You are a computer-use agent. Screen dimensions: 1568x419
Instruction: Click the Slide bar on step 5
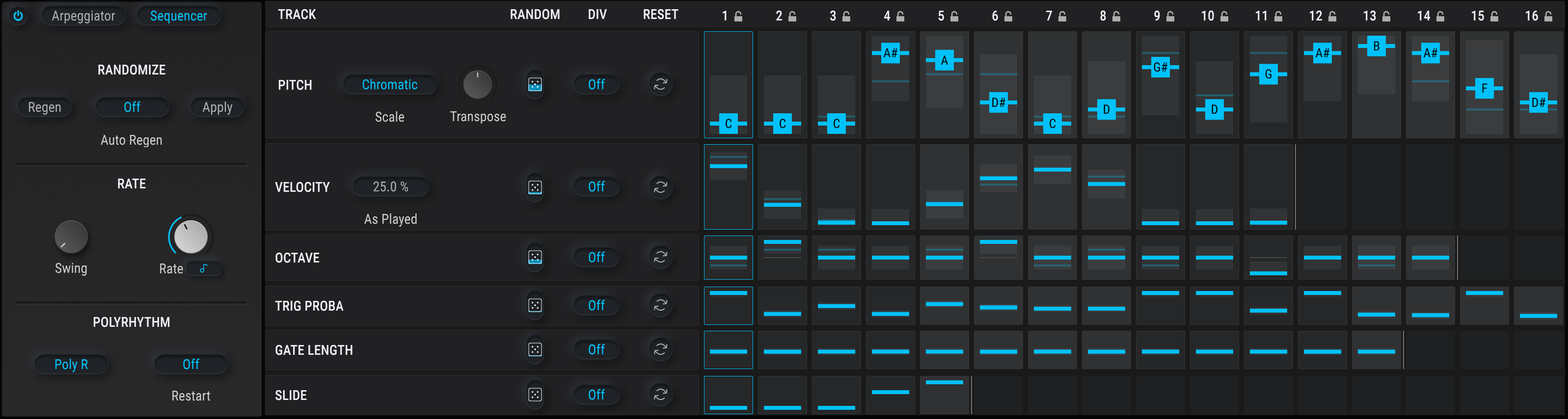[x=944, y=382]
